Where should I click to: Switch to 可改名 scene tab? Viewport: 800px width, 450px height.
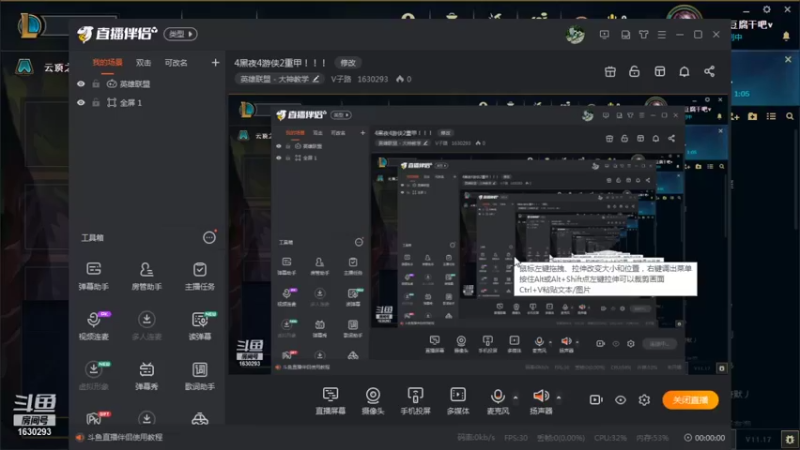tap(176, 63)
